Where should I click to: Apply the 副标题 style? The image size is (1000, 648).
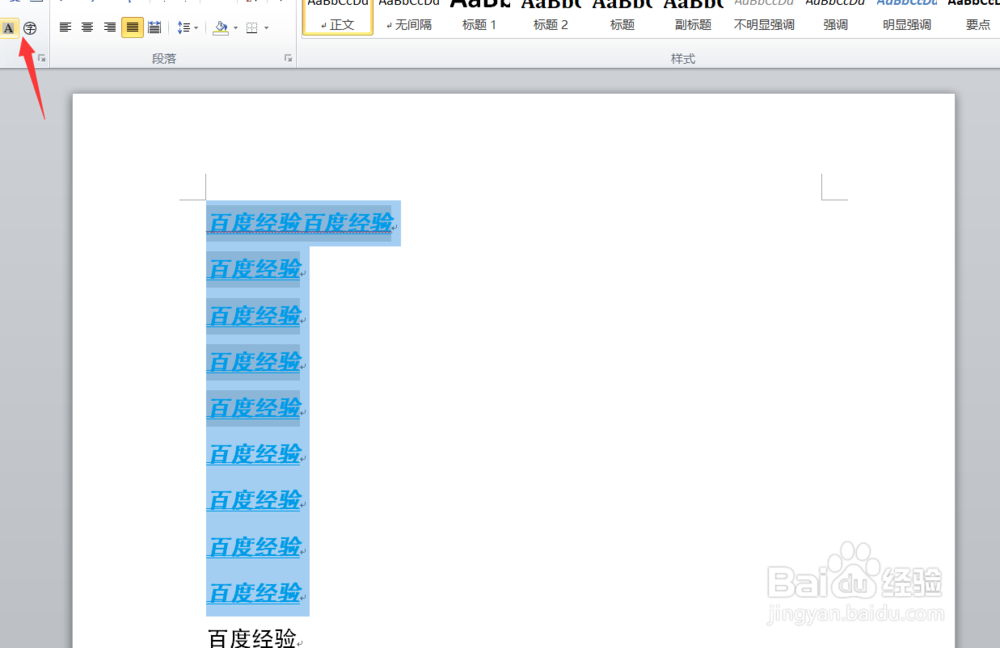click(x=693, y=17)
